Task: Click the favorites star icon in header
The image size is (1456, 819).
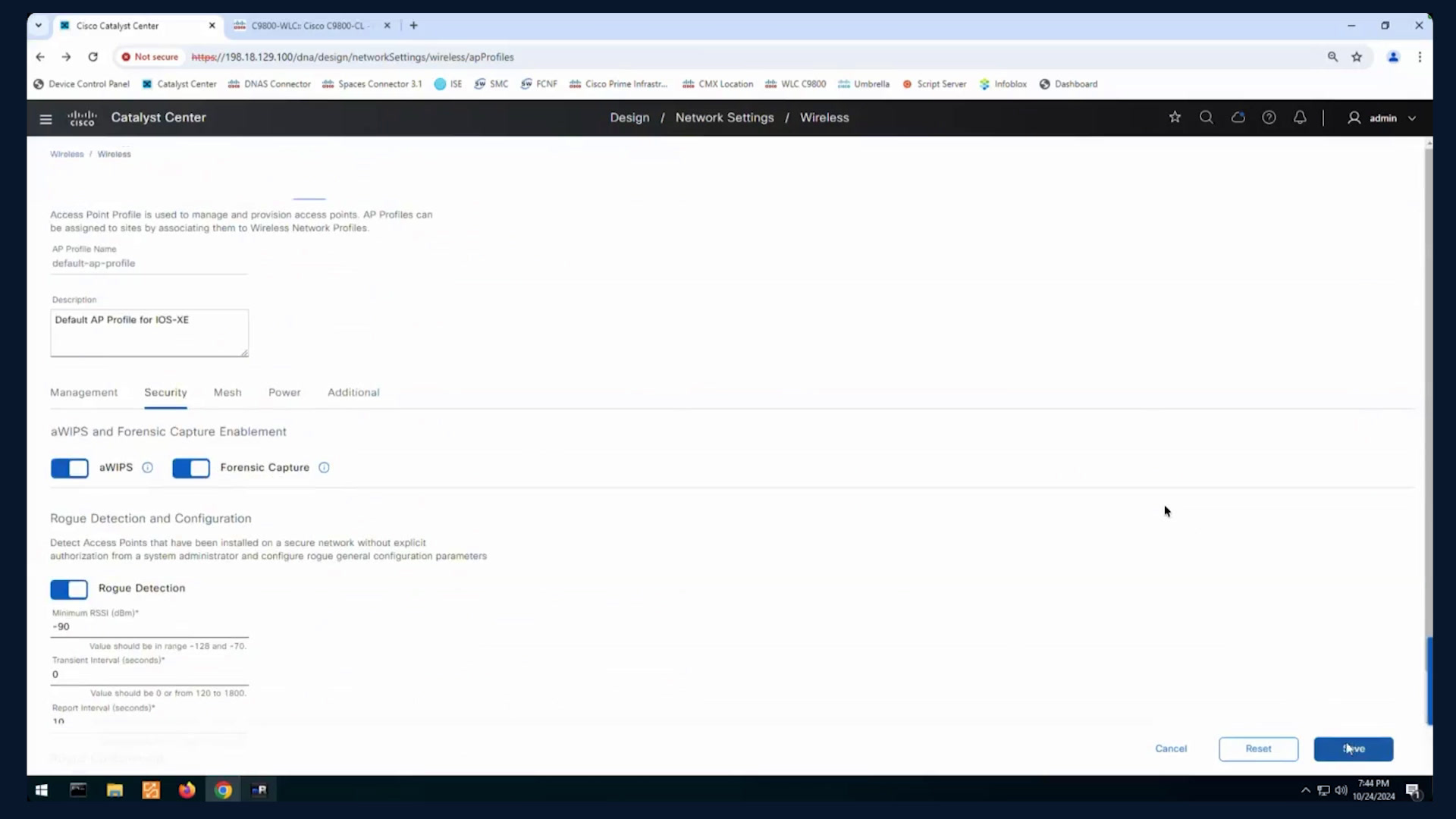Action: [1175, 118]
